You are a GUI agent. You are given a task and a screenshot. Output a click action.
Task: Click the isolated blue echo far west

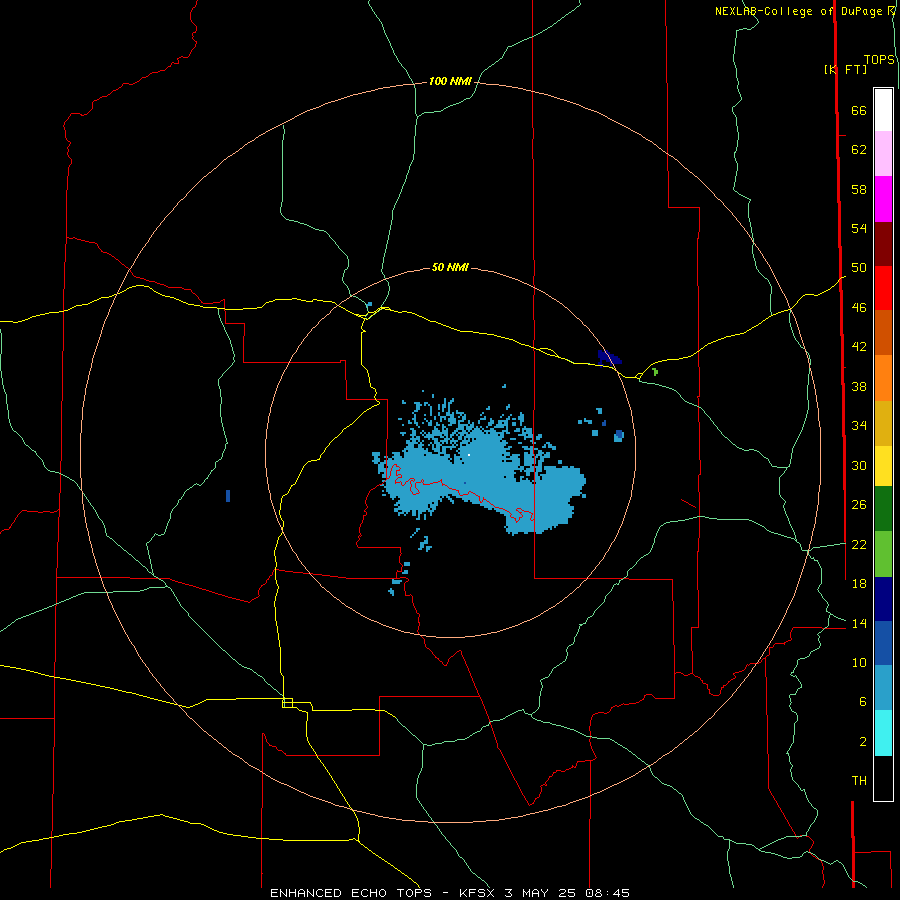point(228,496)
